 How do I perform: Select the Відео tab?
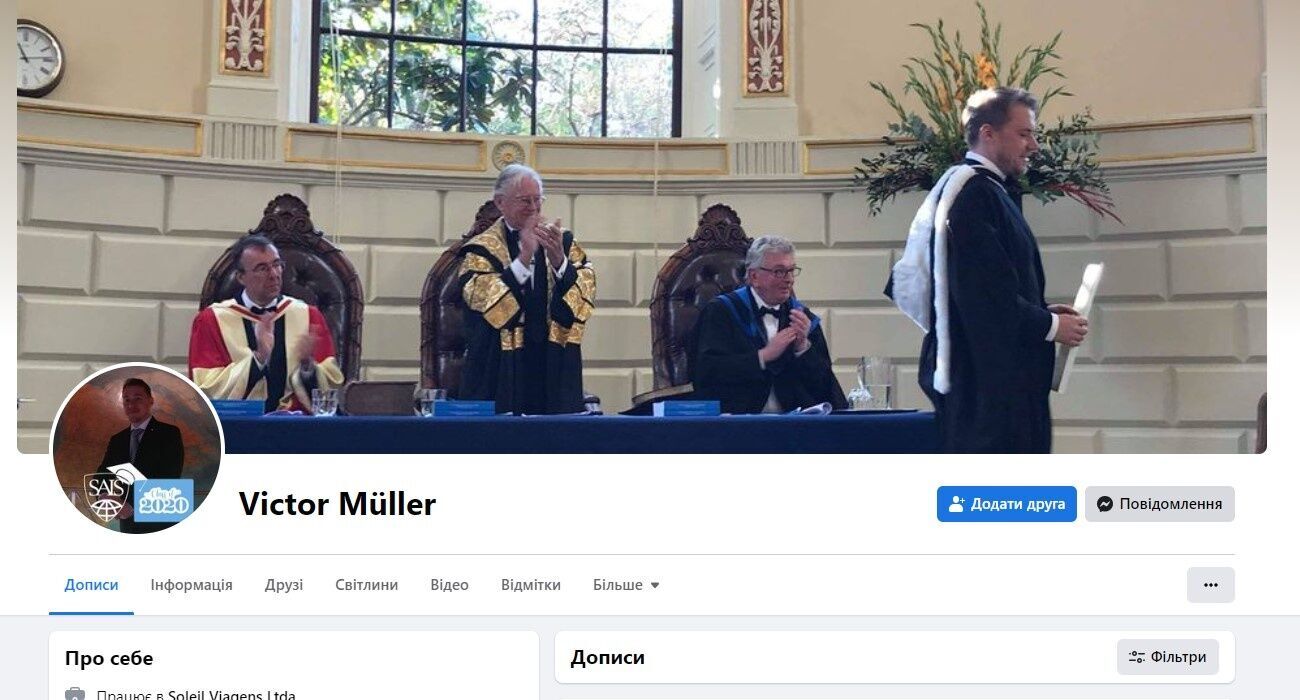click(449, 585)
